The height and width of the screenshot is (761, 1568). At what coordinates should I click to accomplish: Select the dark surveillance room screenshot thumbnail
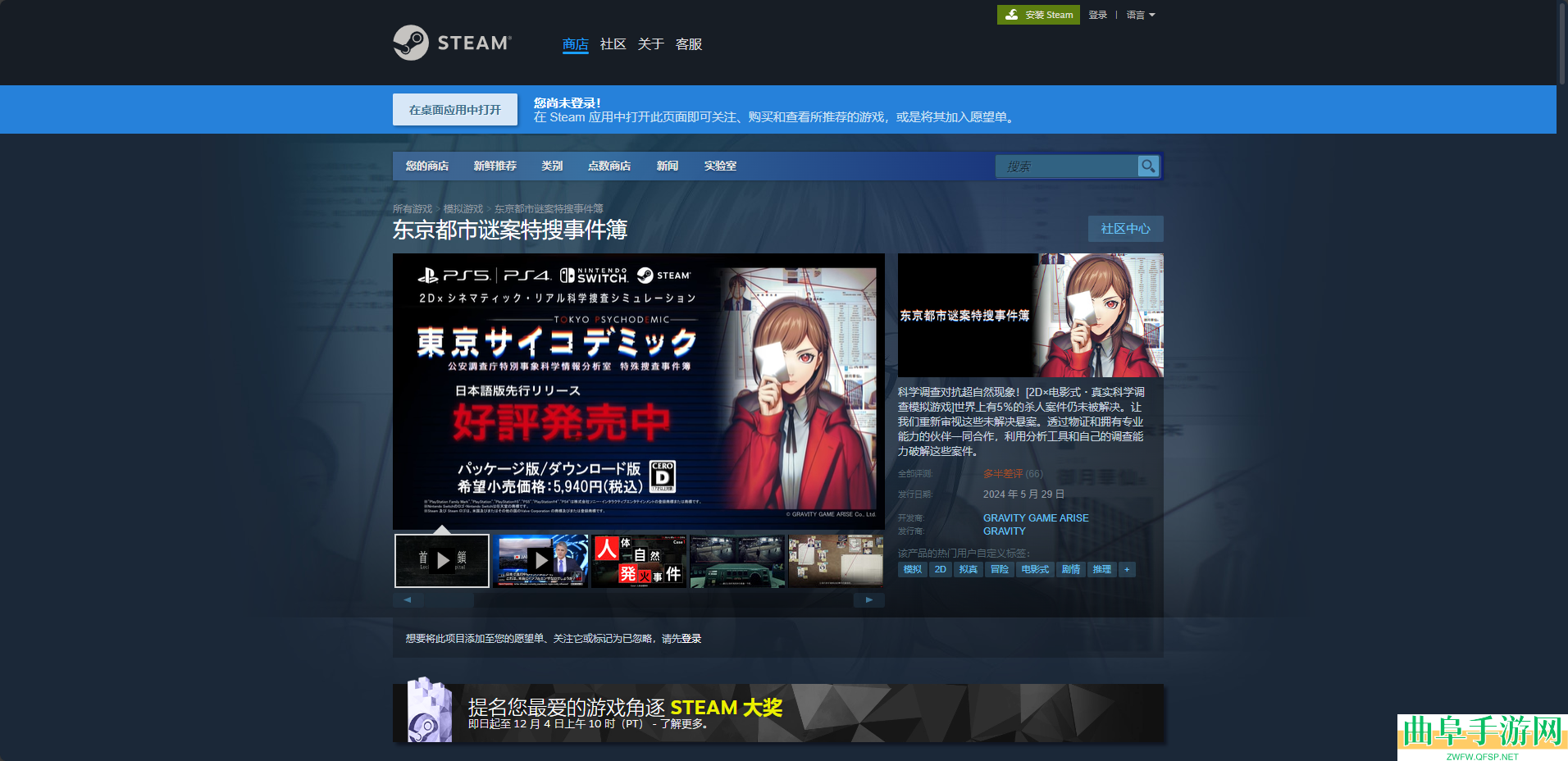click(737, 561)
